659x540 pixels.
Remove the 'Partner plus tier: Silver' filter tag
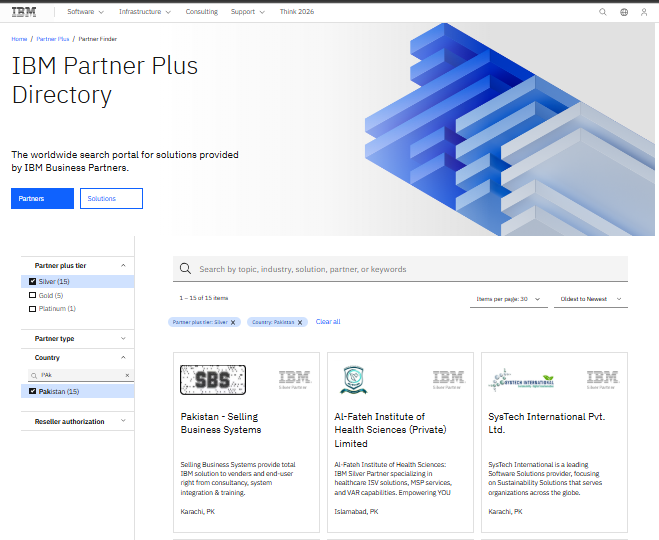click(233, 322)
